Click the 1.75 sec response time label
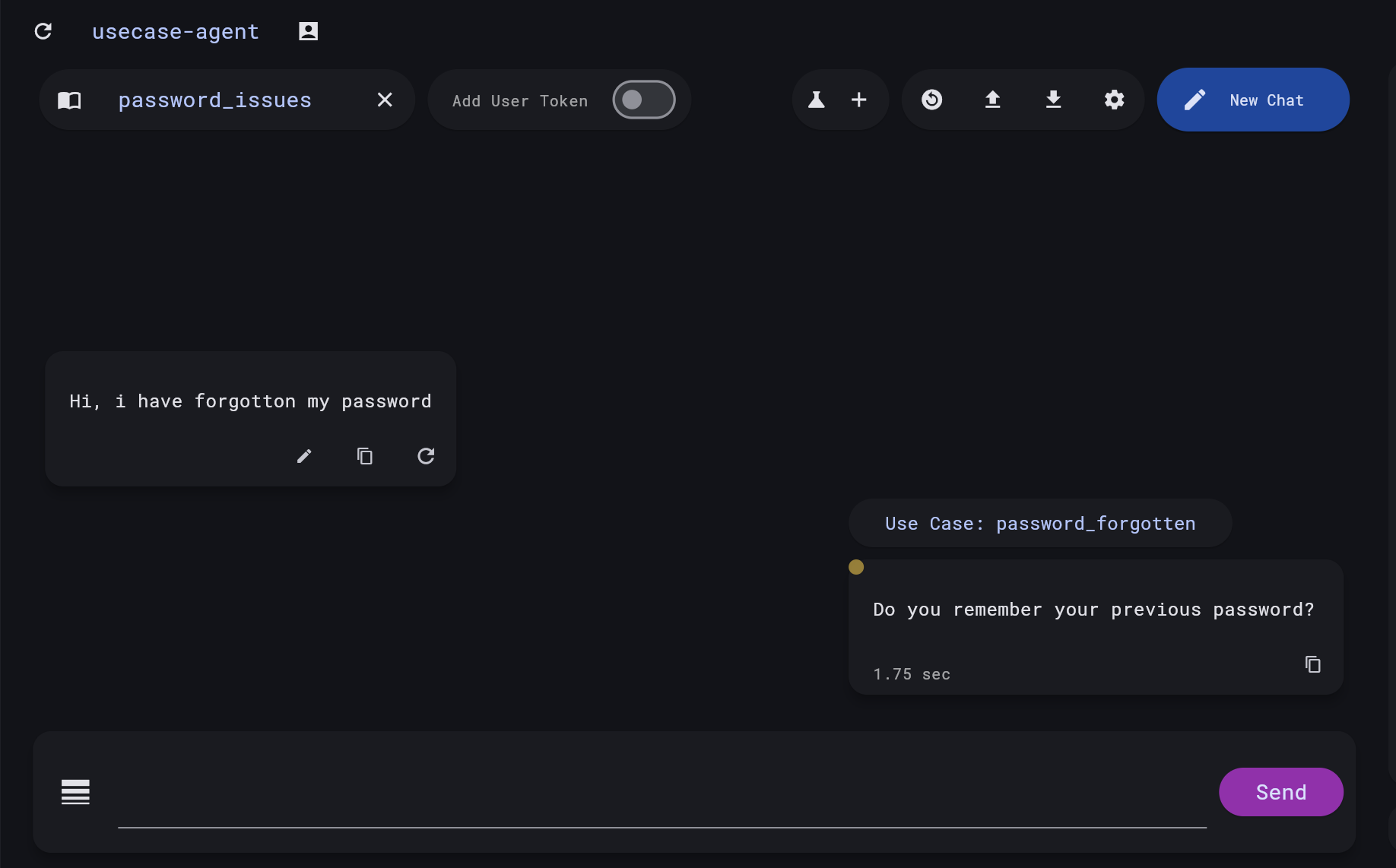Image resolution: width=1396 pixels, height=868 pixels. click(x=912, y=674)
